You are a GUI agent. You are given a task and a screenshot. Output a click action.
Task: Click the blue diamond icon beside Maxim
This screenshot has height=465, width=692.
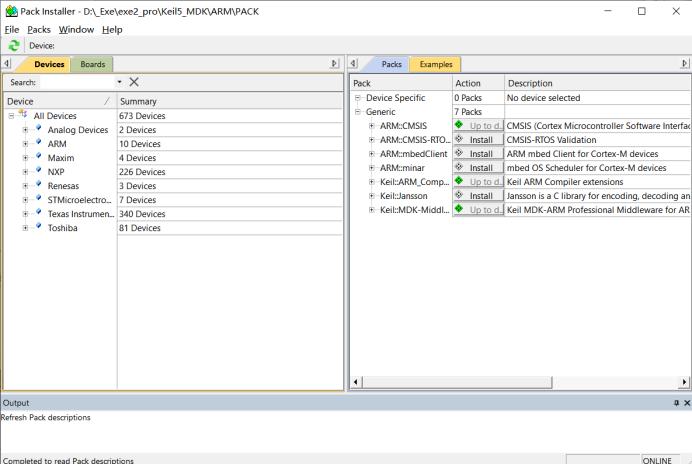[x=39, y=156]
